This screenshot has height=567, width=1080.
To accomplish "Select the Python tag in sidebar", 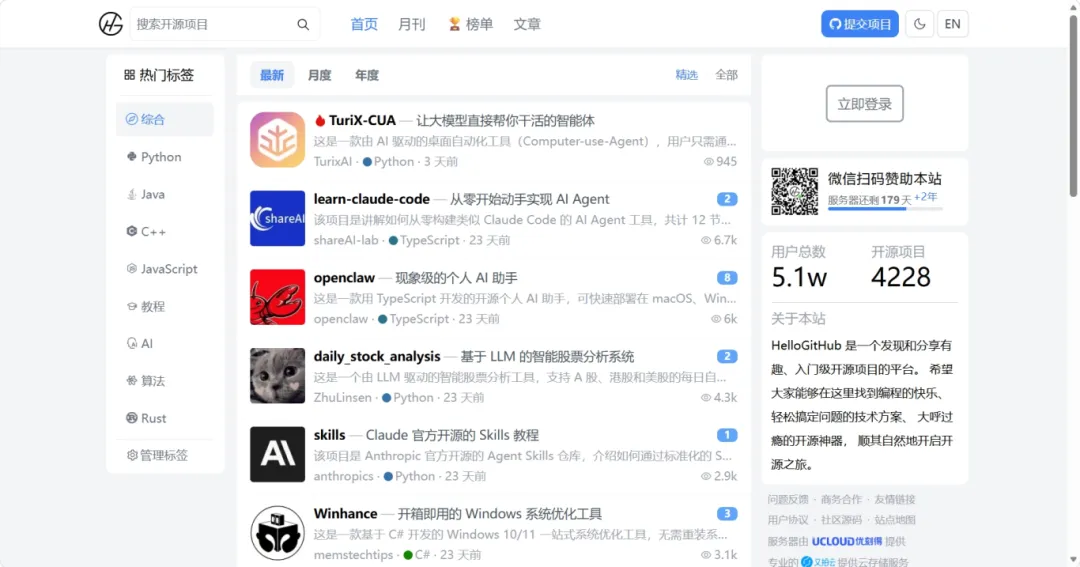I will (165, 157).
